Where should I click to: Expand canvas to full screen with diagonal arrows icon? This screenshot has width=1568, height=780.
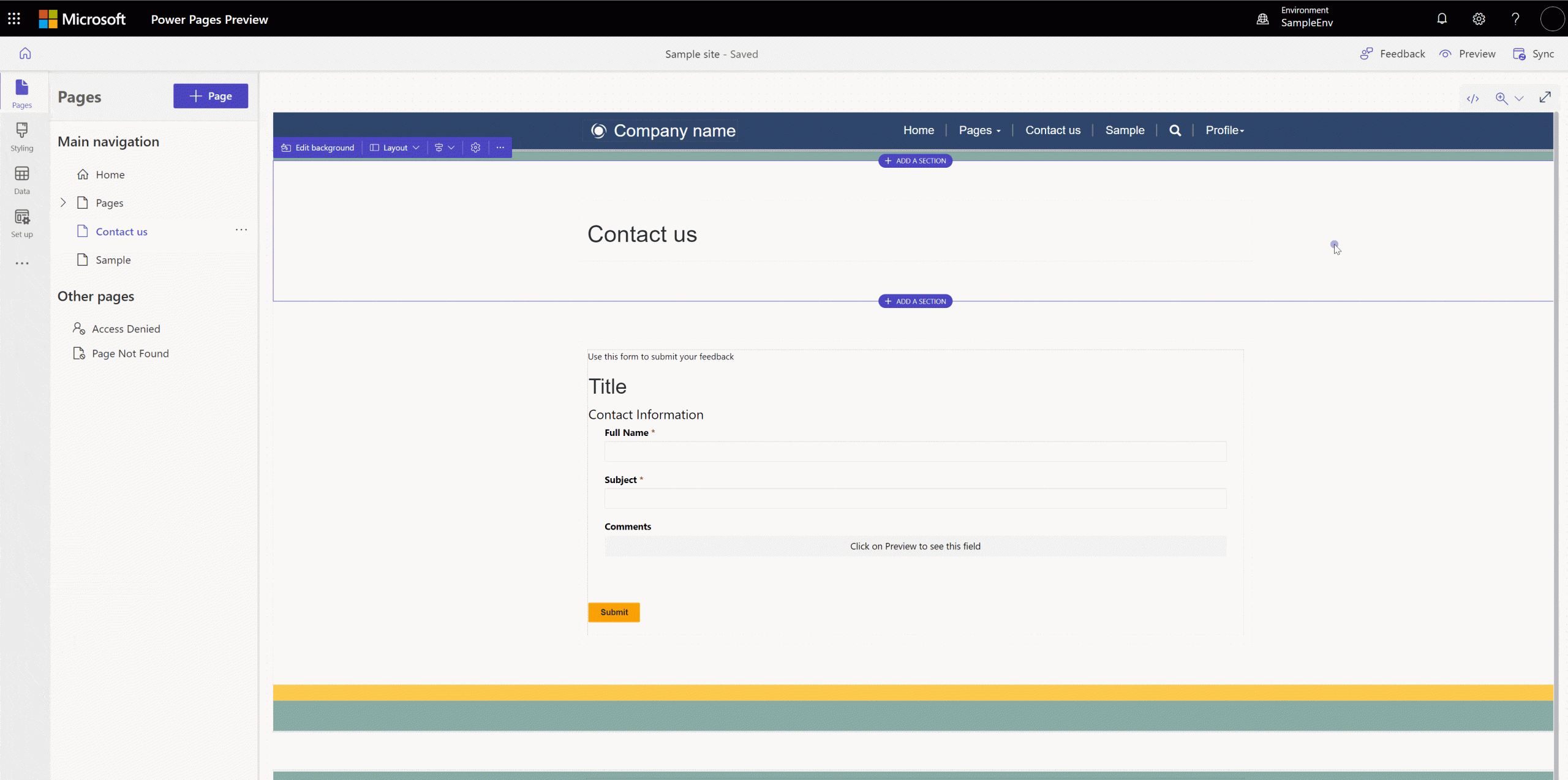1545,97
